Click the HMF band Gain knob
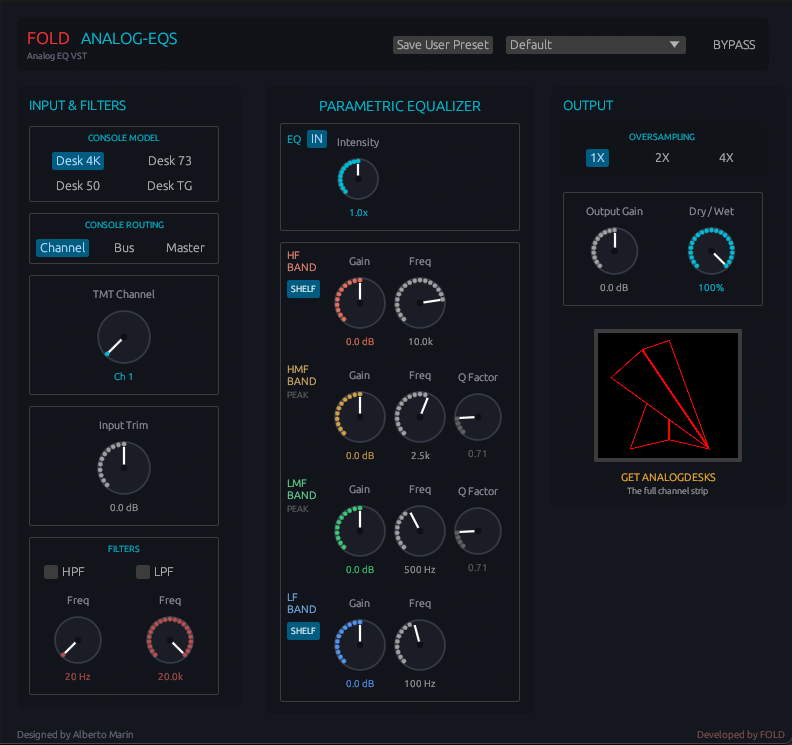 coord(360,417)
